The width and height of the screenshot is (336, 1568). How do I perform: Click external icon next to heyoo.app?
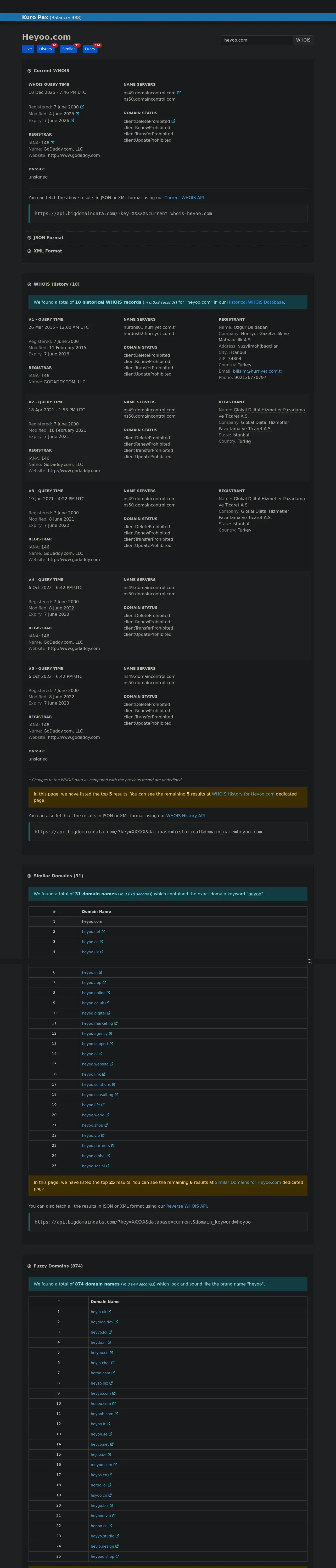[x=104, y=982]
